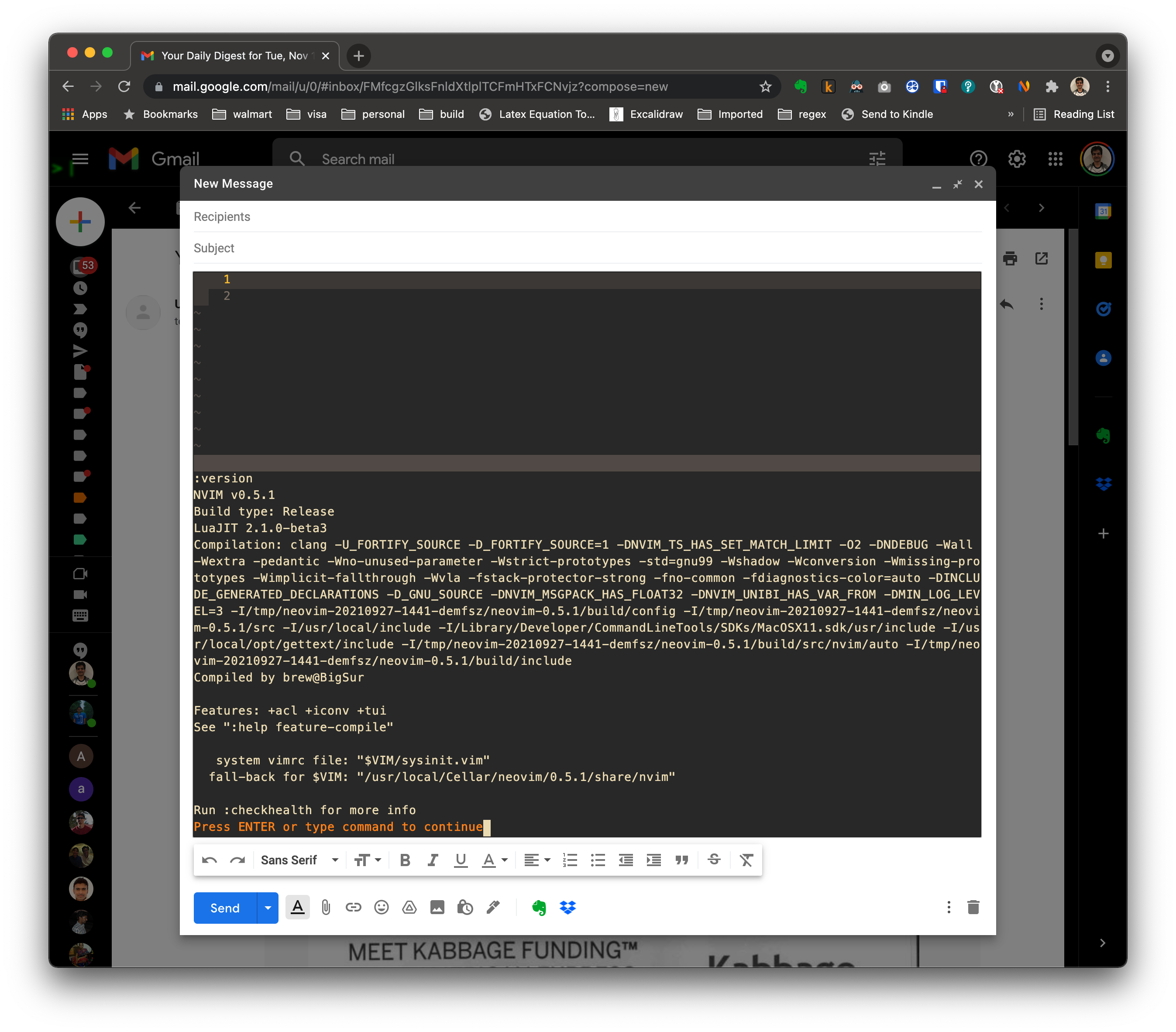Open the regex bookmarks folder

pos(801,114)
